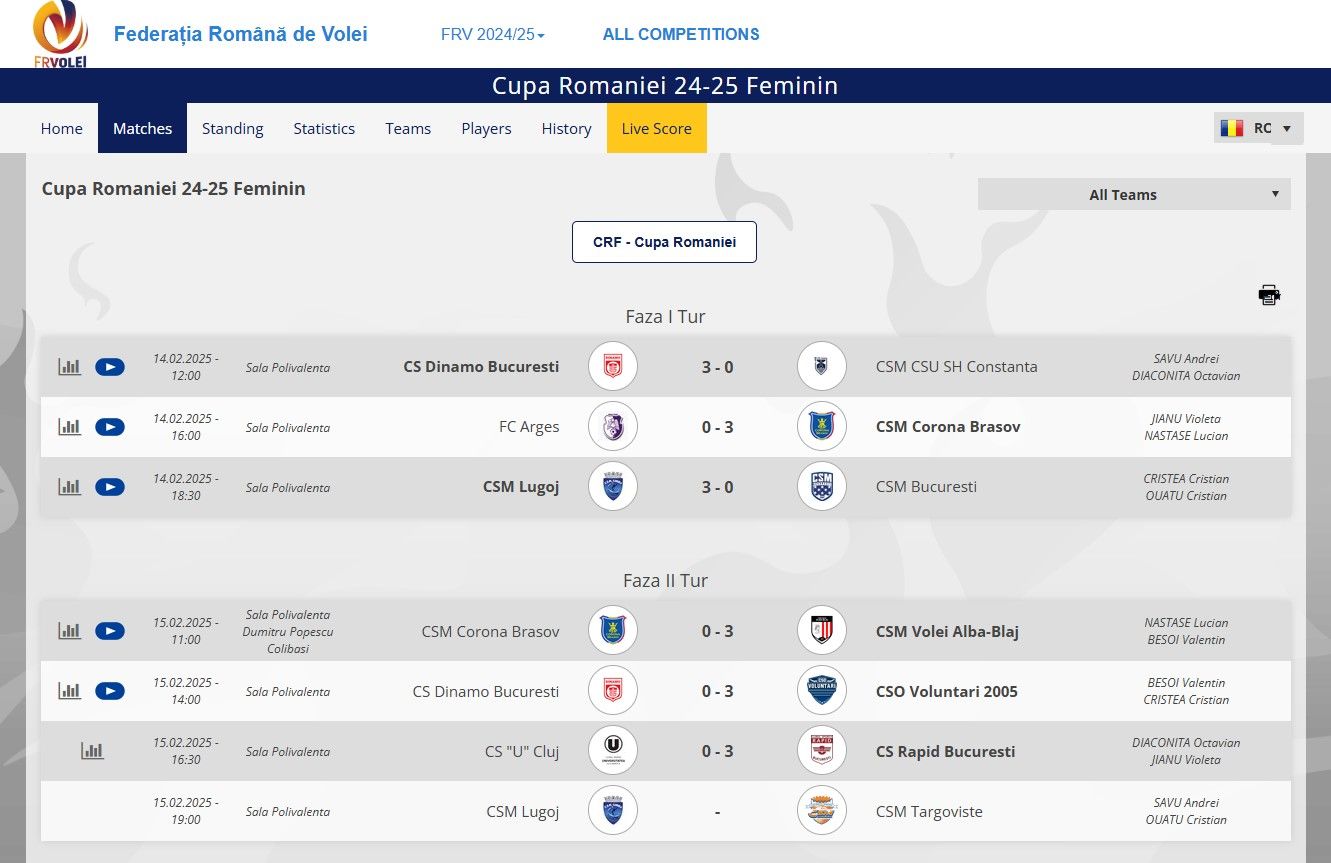The width and height of the screenshot is (1331, 863).
Task: Click the CSM Targoviste team logo
Action: tap(822, 811)
